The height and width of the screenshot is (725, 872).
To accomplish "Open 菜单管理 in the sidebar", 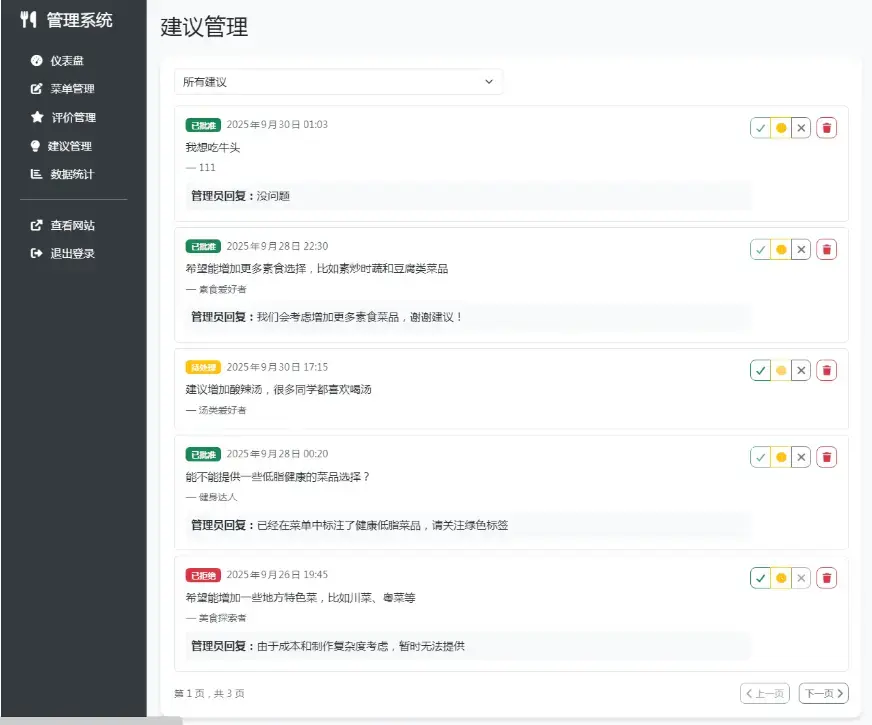I will 72,89.
